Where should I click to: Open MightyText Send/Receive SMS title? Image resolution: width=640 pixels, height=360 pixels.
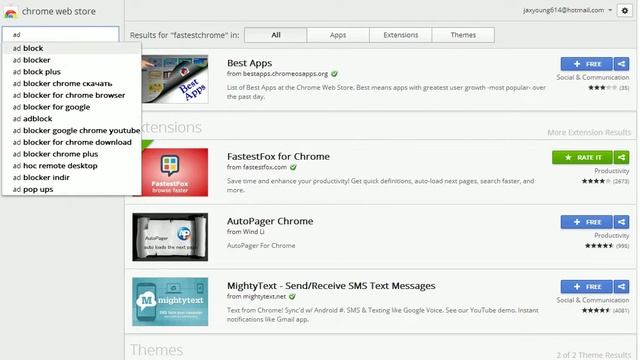(331, 286)
